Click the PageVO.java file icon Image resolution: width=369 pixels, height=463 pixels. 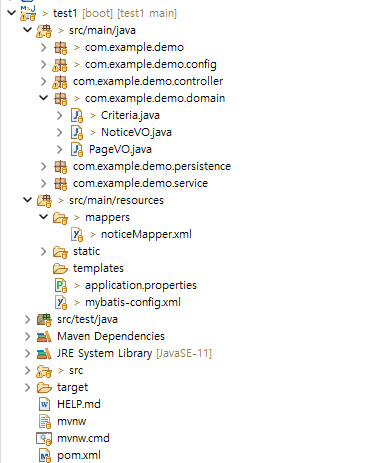[x=77, y=150]
